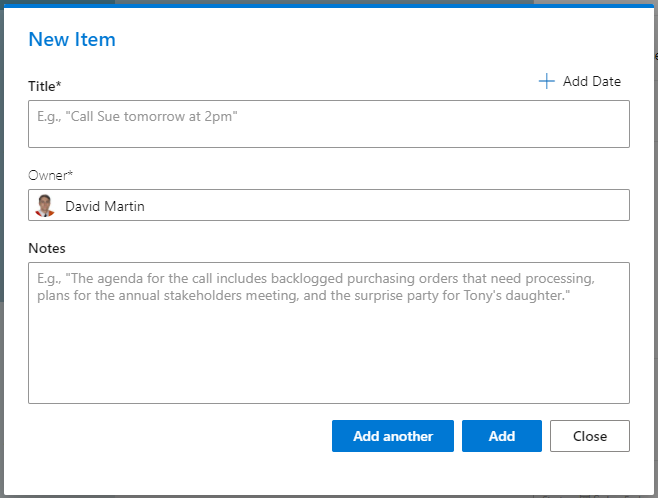Click the Title* field label
658x498 pixels.
(x=45, y=87)
